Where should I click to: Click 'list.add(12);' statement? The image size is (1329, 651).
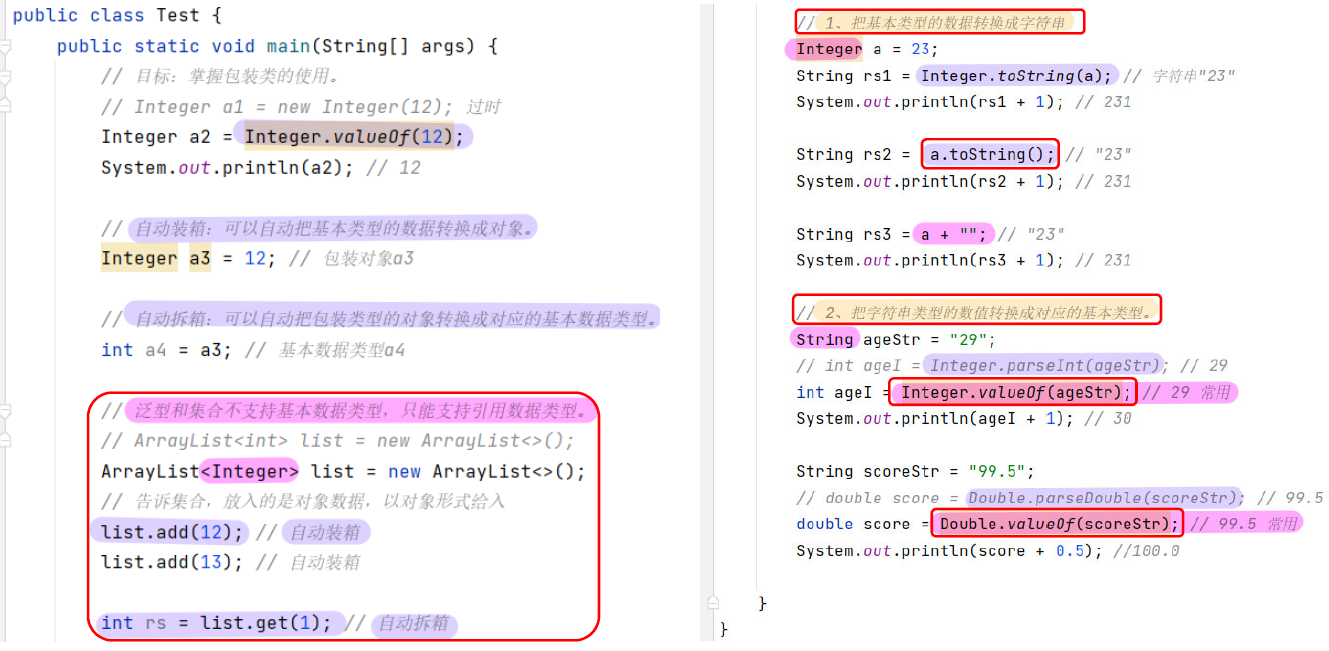(x=172, y=532)
